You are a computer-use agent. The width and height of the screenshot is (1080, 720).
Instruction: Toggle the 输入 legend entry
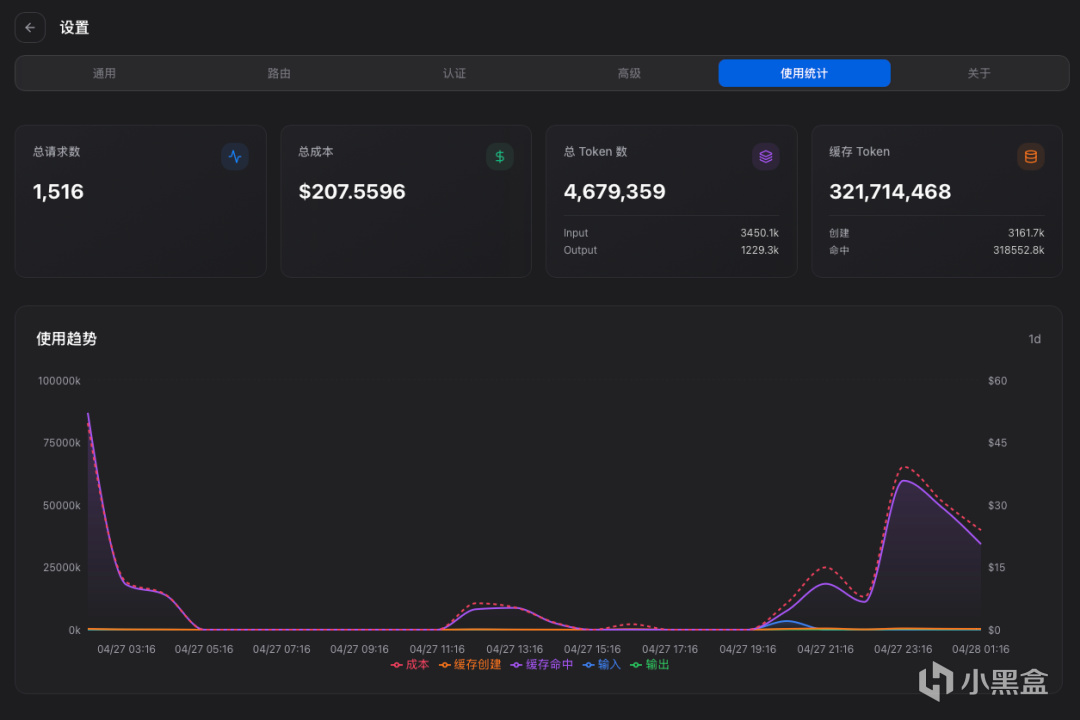(x=602, y=664)
